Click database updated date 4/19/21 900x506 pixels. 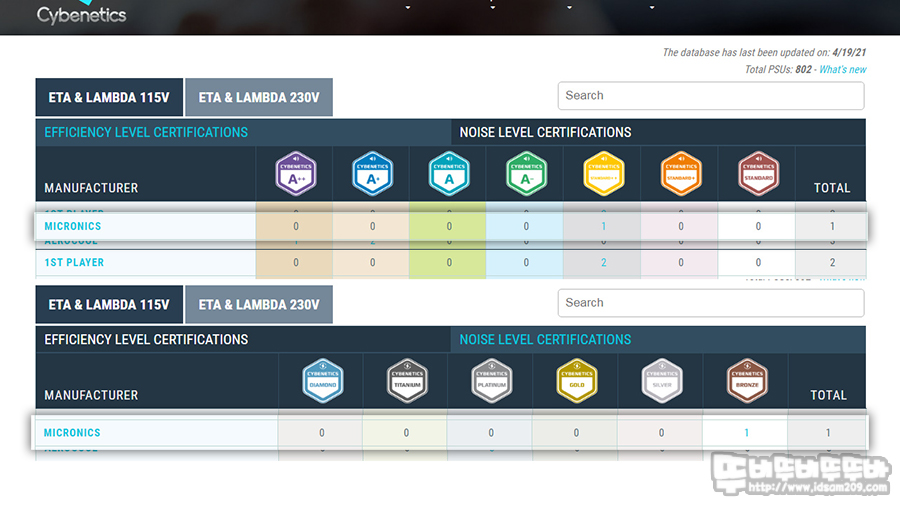point(849,52)
